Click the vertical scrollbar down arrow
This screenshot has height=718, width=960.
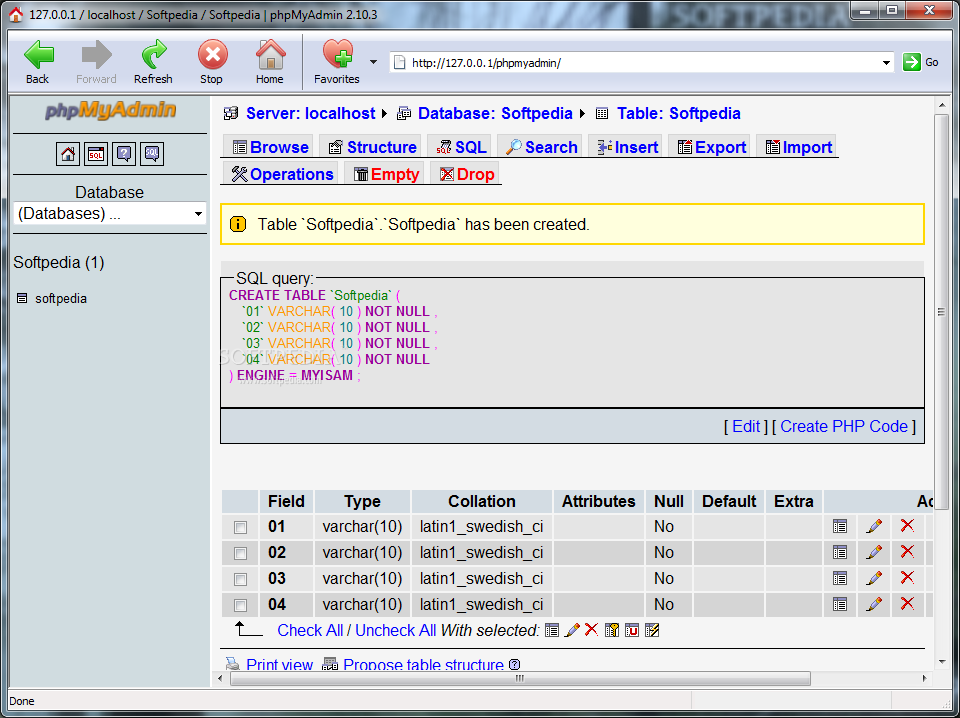pos(942,662)
